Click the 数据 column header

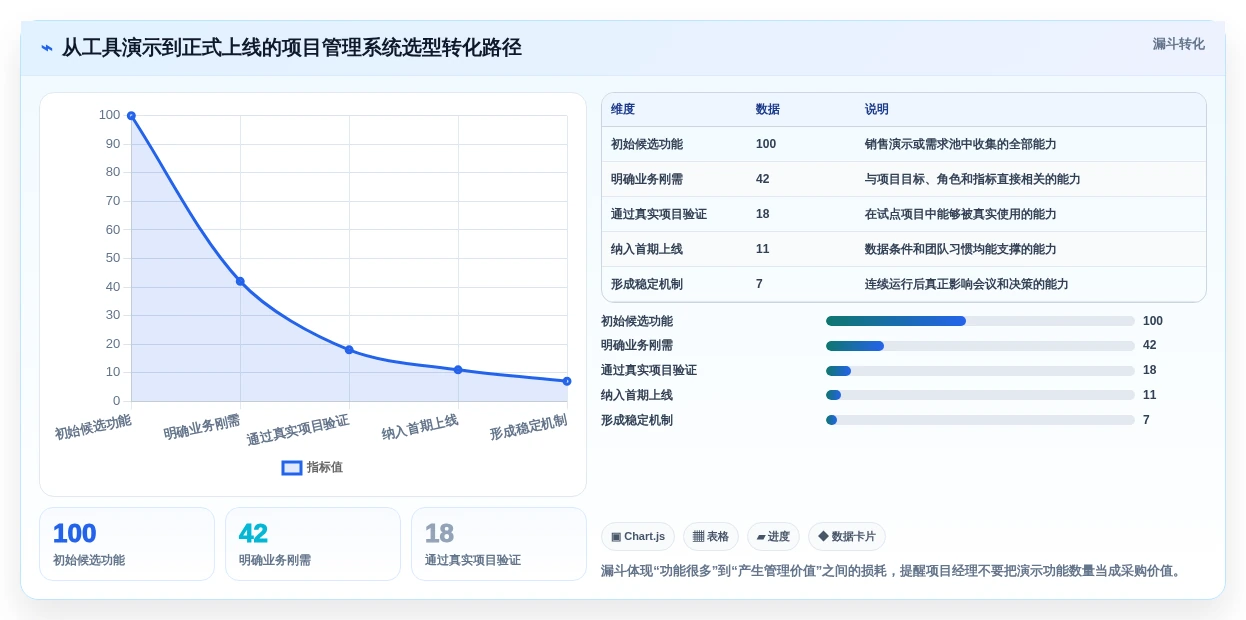(768, 109)
